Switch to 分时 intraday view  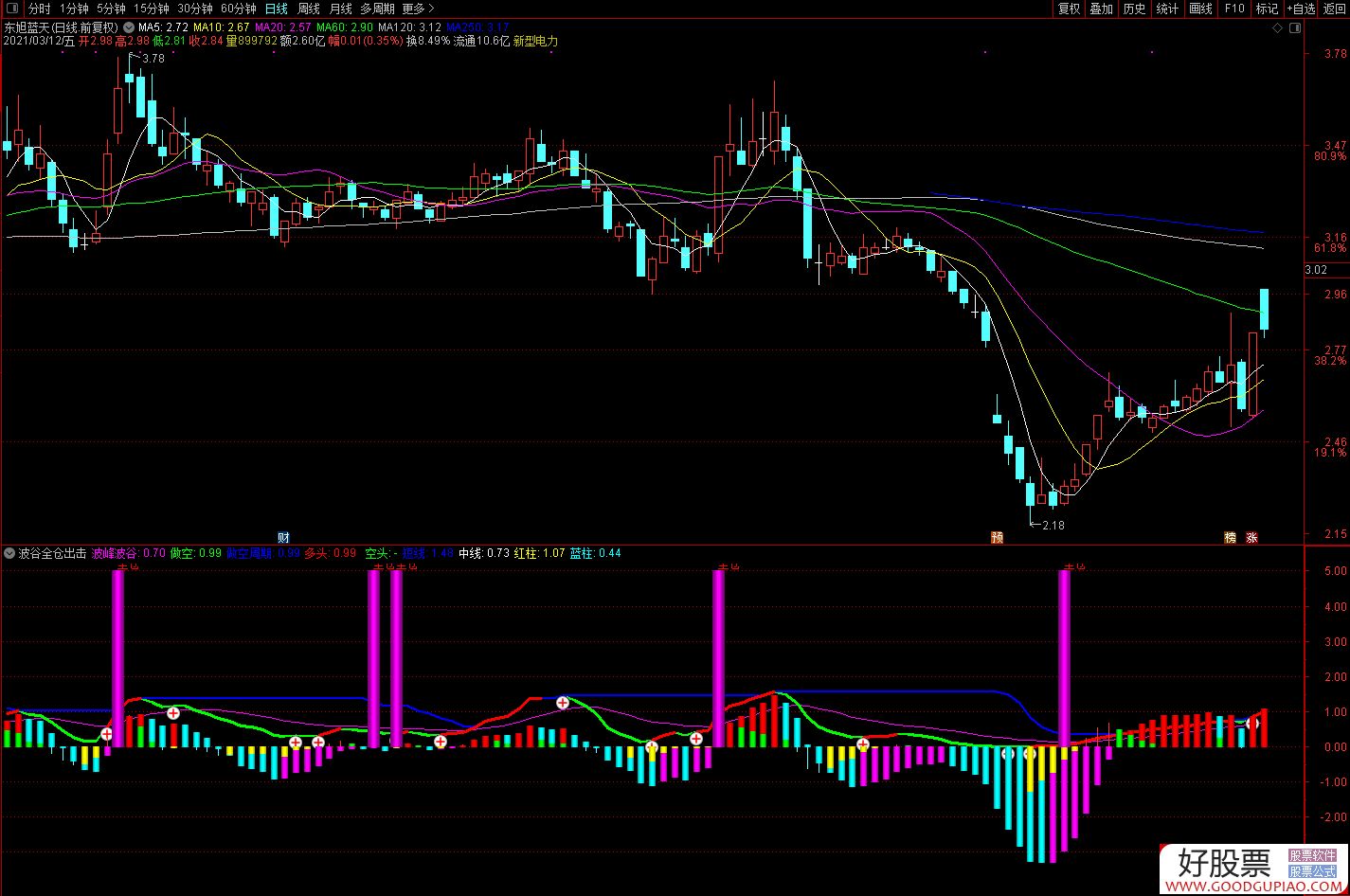[40, 9]
